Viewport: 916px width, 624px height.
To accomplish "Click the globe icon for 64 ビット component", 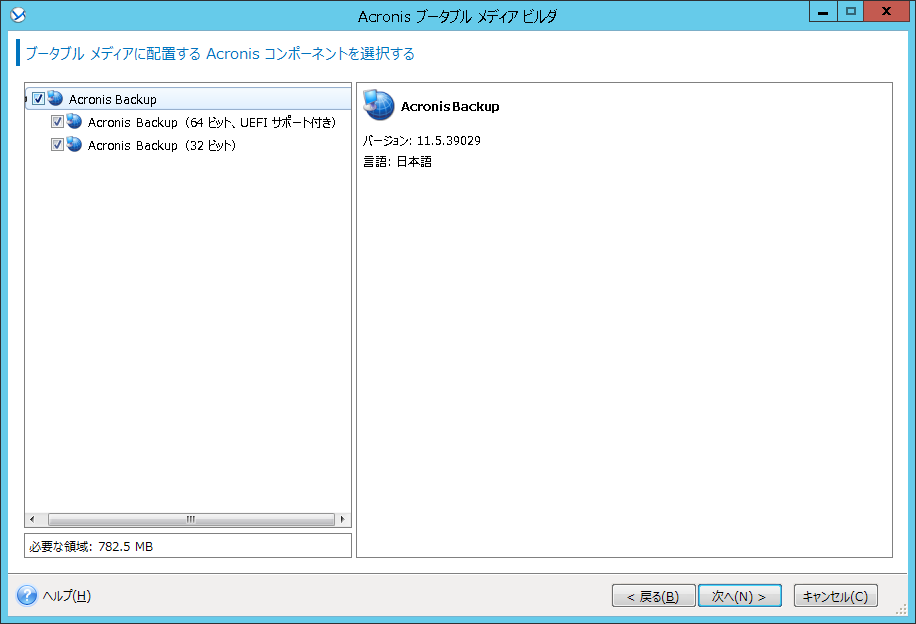I will [74, 122].
